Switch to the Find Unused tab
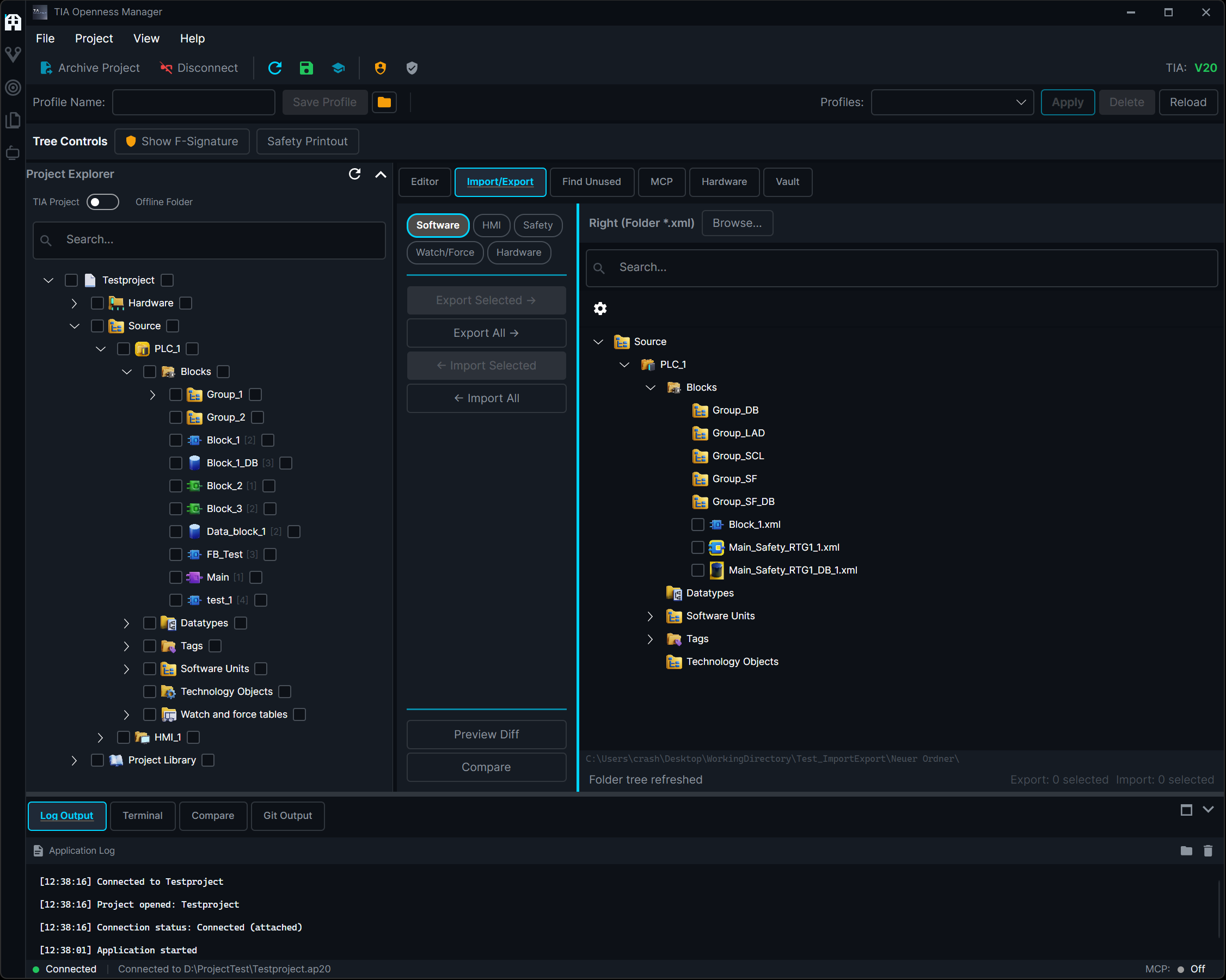The width and height of the screenshot is (1226, 980). pos(591,182)
